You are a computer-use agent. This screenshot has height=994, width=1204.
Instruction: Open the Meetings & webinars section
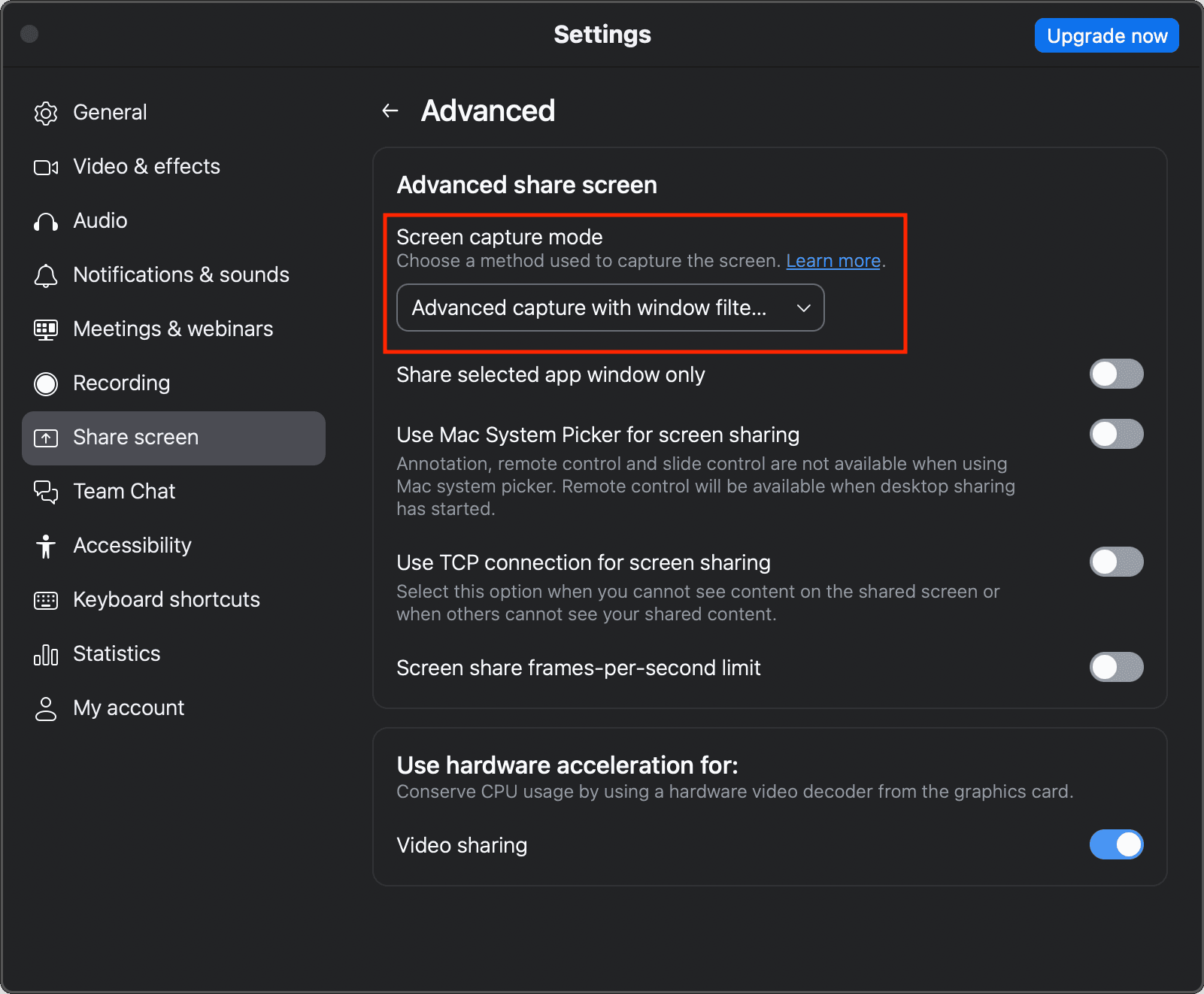click(x=173, y=329)
